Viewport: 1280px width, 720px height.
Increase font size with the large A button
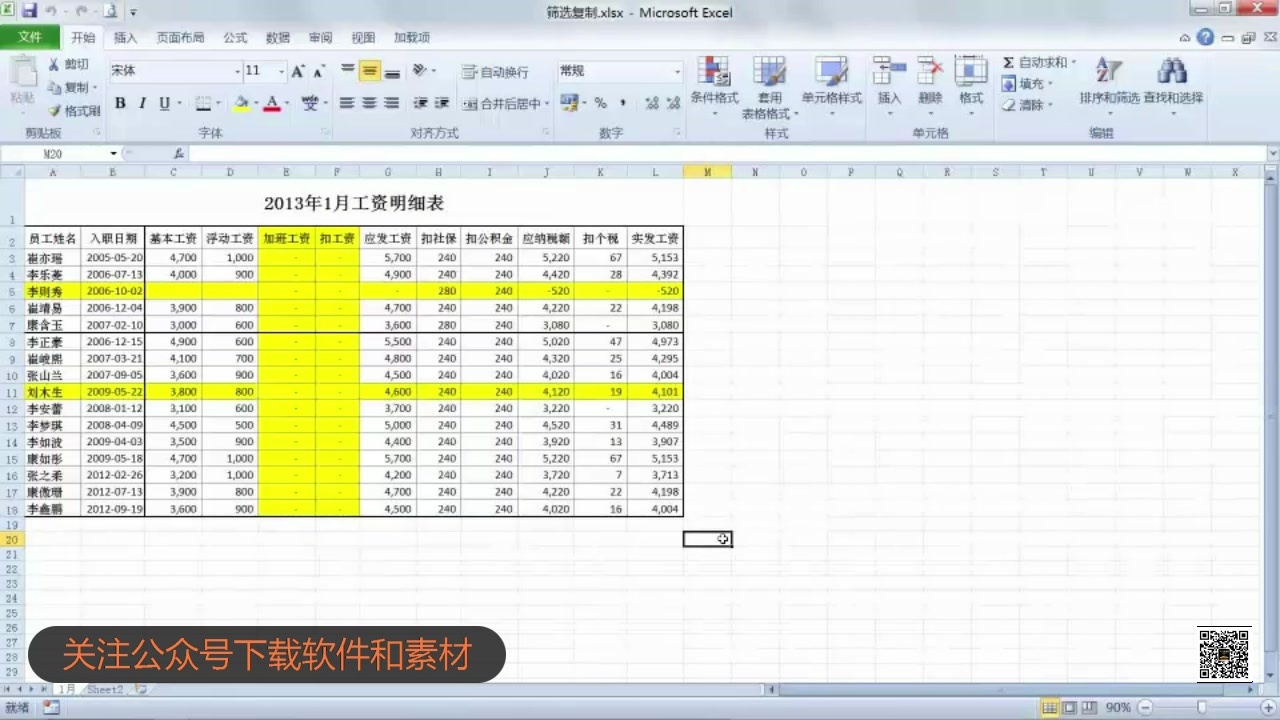[x=298, y=71]
